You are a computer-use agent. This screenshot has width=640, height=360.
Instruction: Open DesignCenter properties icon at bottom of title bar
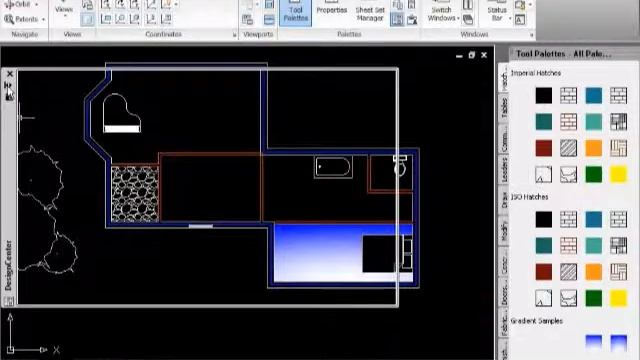tap(9, 301)
